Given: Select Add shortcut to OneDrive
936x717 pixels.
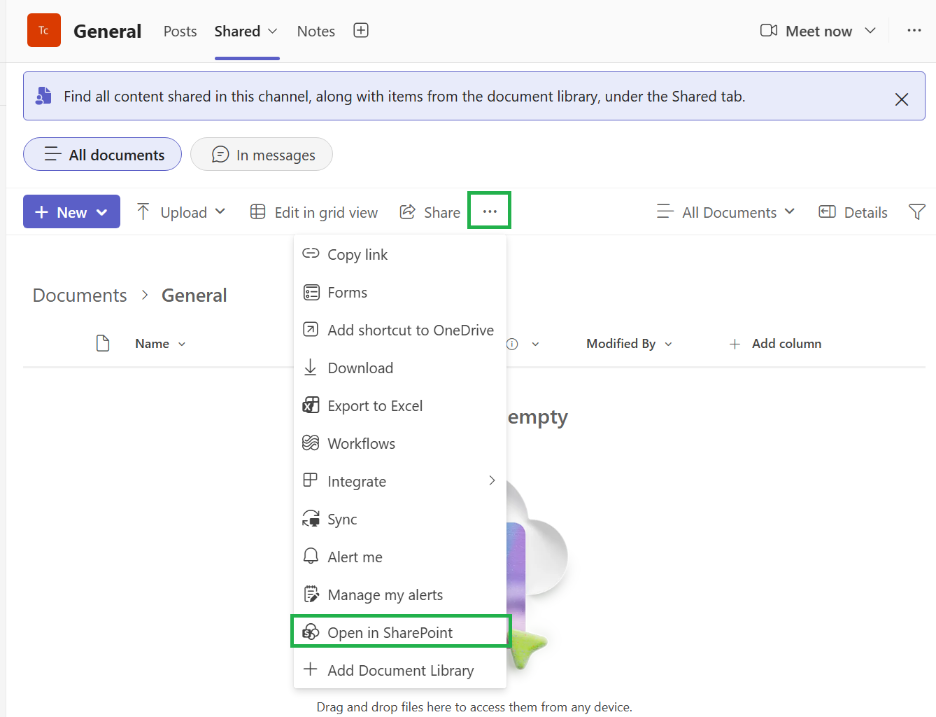Looking at the screenshot, I should point(400,330).
